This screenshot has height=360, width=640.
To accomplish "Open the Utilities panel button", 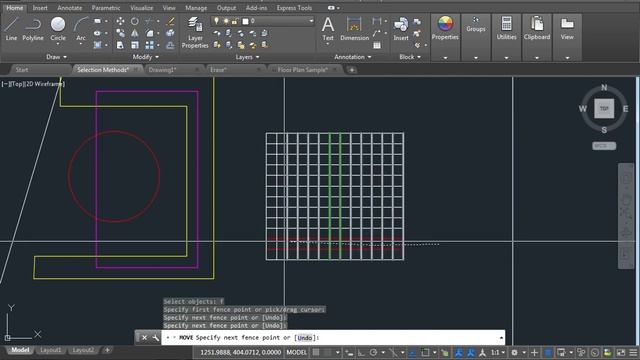I will point(507,37).
